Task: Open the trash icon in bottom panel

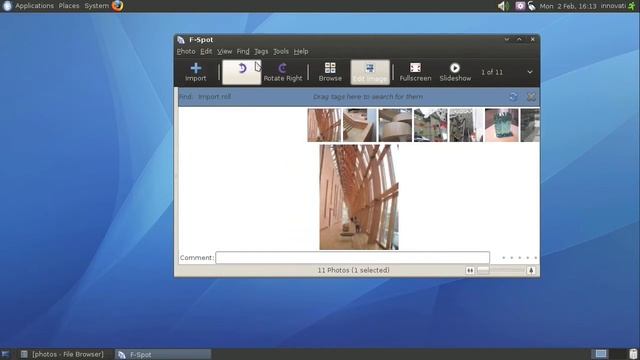Action: 633,354
